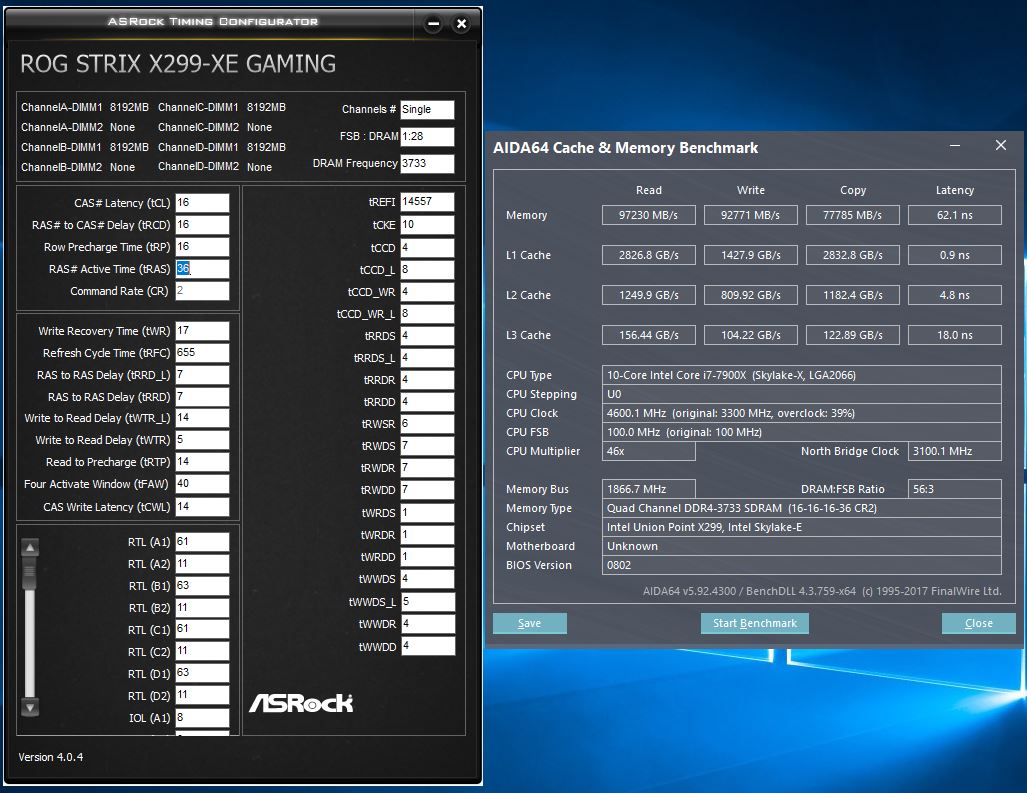Click the tREFI value field
This screenshot has width=1027, height=793.
(x=427, y=202)
